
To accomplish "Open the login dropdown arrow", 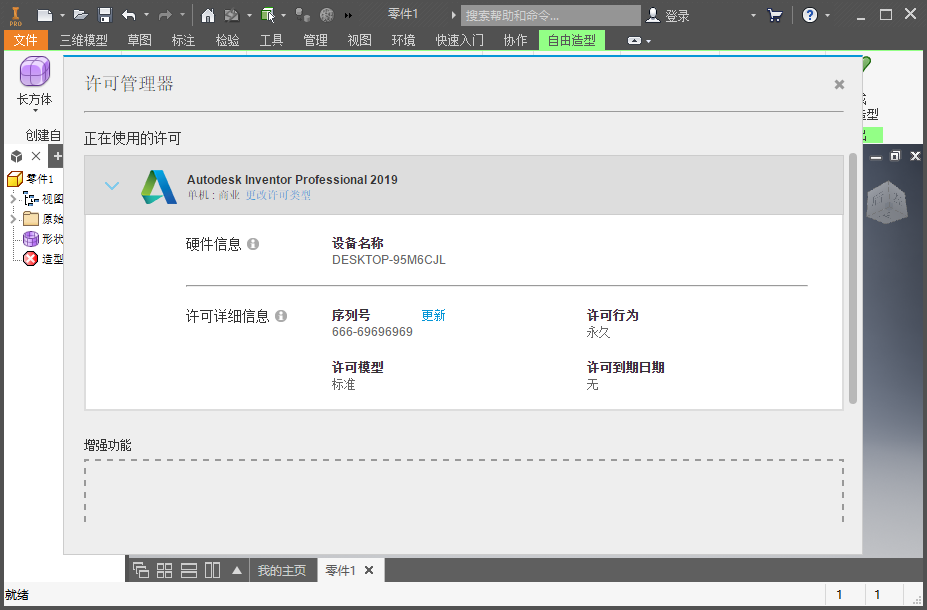I will 753,15.
